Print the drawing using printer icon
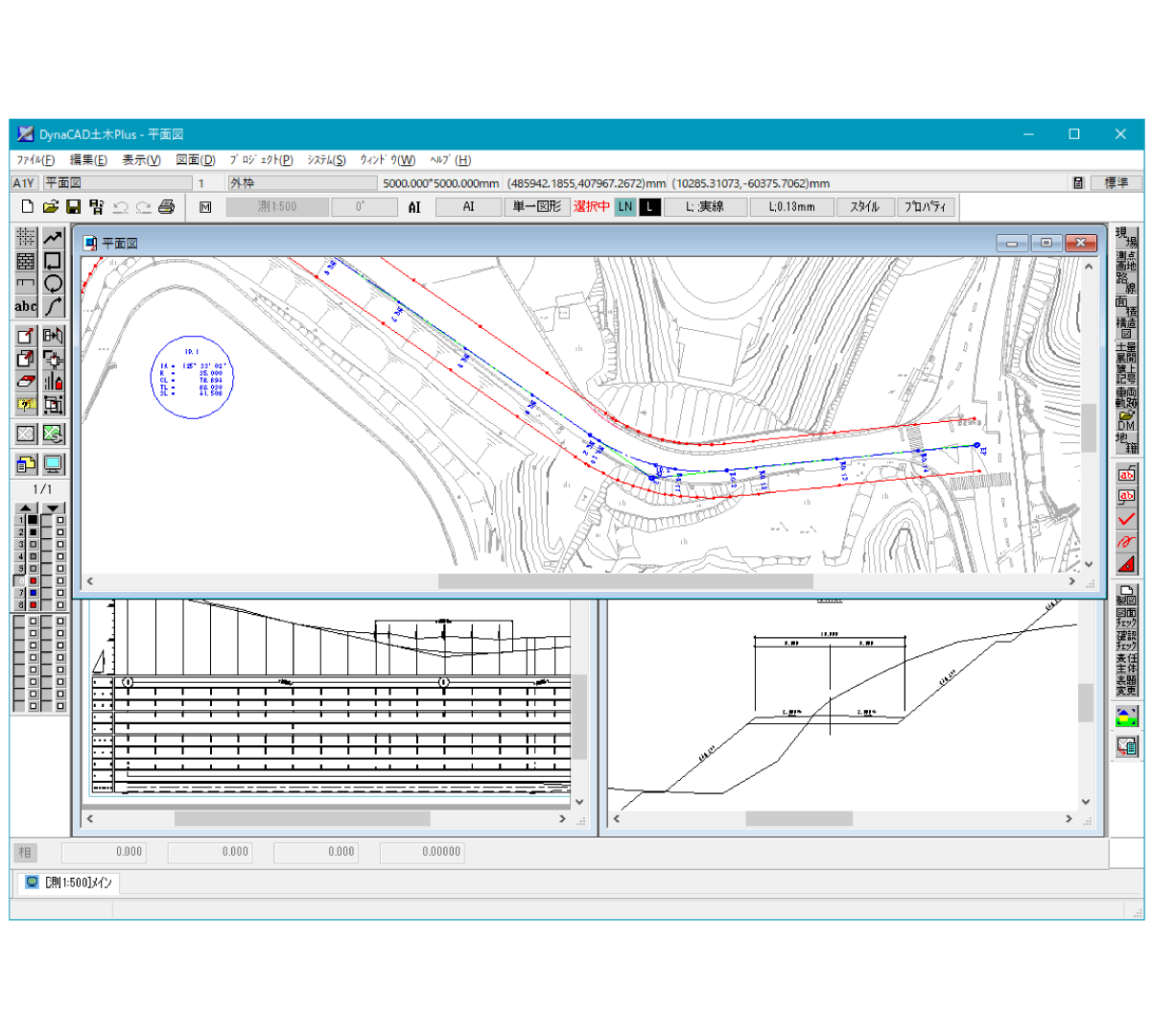This screenshot has width=1151, height=1036. tap(167, 206)
